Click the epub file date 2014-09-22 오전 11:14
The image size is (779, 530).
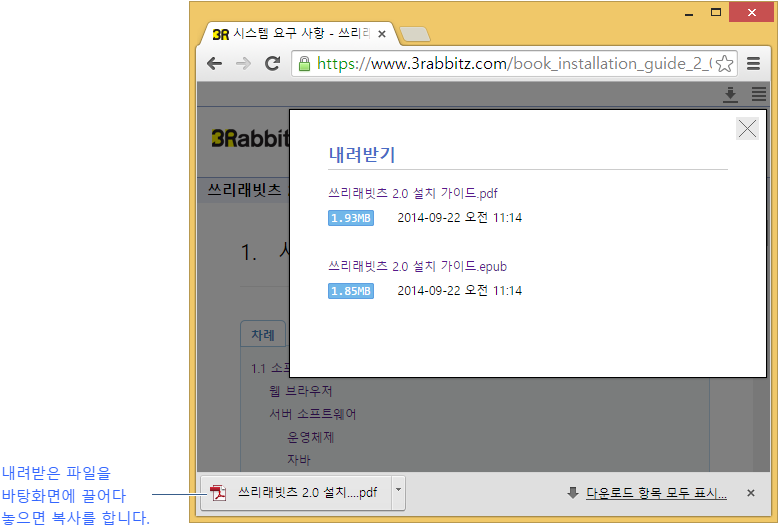pos(460,291)
